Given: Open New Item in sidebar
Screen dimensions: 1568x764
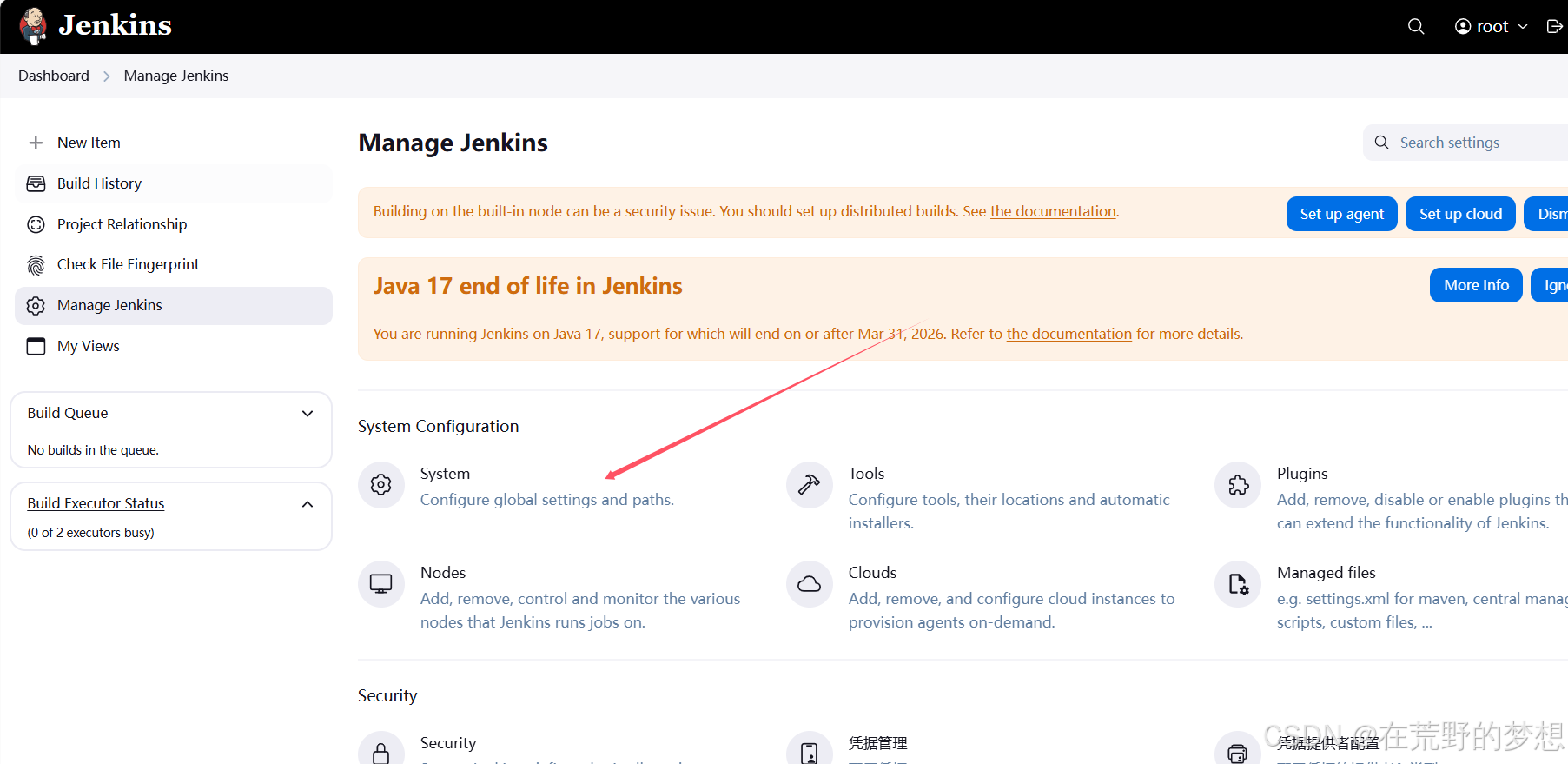Looking at the screenshot, I should (x=174, y=143).
